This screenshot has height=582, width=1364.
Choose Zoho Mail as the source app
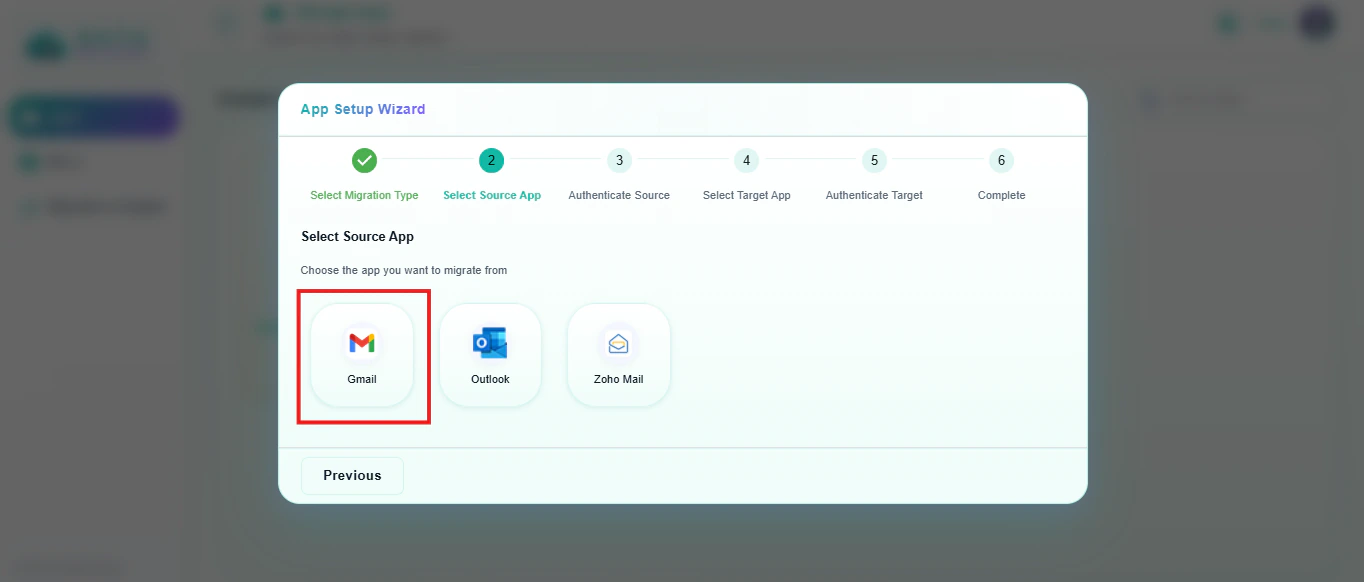618,355
